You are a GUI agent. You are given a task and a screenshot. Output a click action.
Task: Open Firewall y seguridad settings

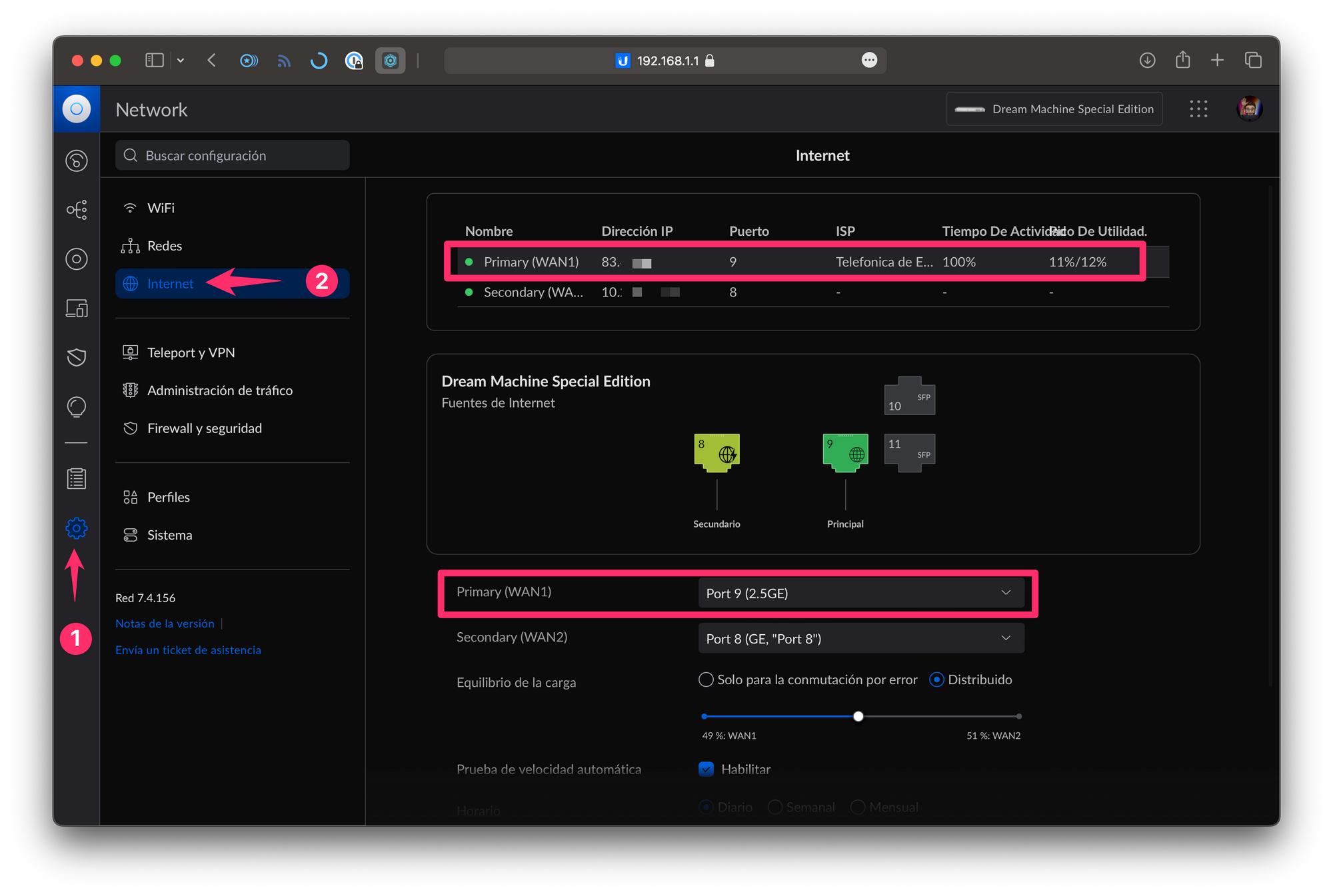pyautogui.click(x=232, y=428)
